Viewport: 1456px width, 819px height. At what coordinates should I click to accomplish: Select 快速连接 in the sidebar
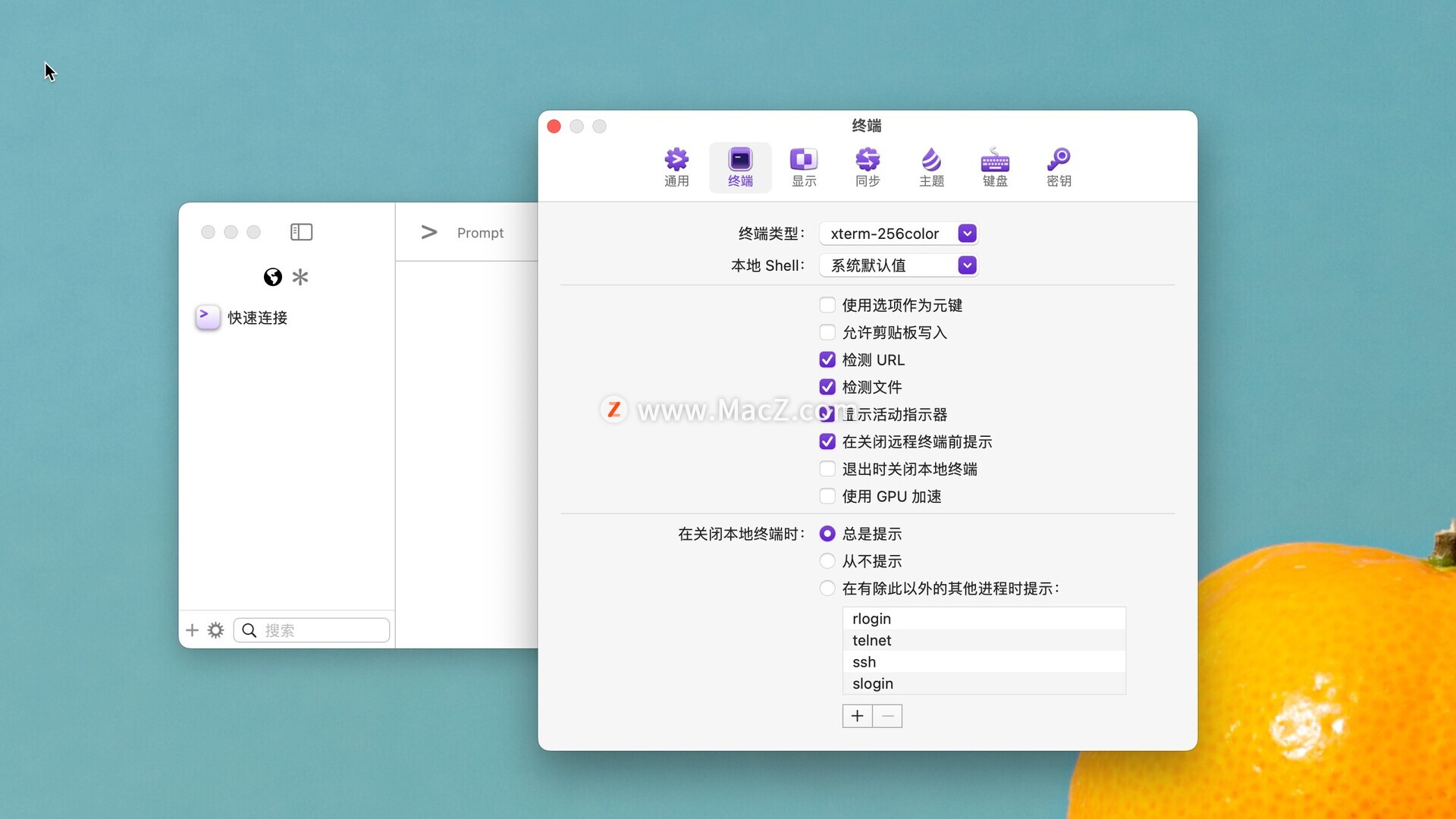pyautogui.click(x=258, y=318)
